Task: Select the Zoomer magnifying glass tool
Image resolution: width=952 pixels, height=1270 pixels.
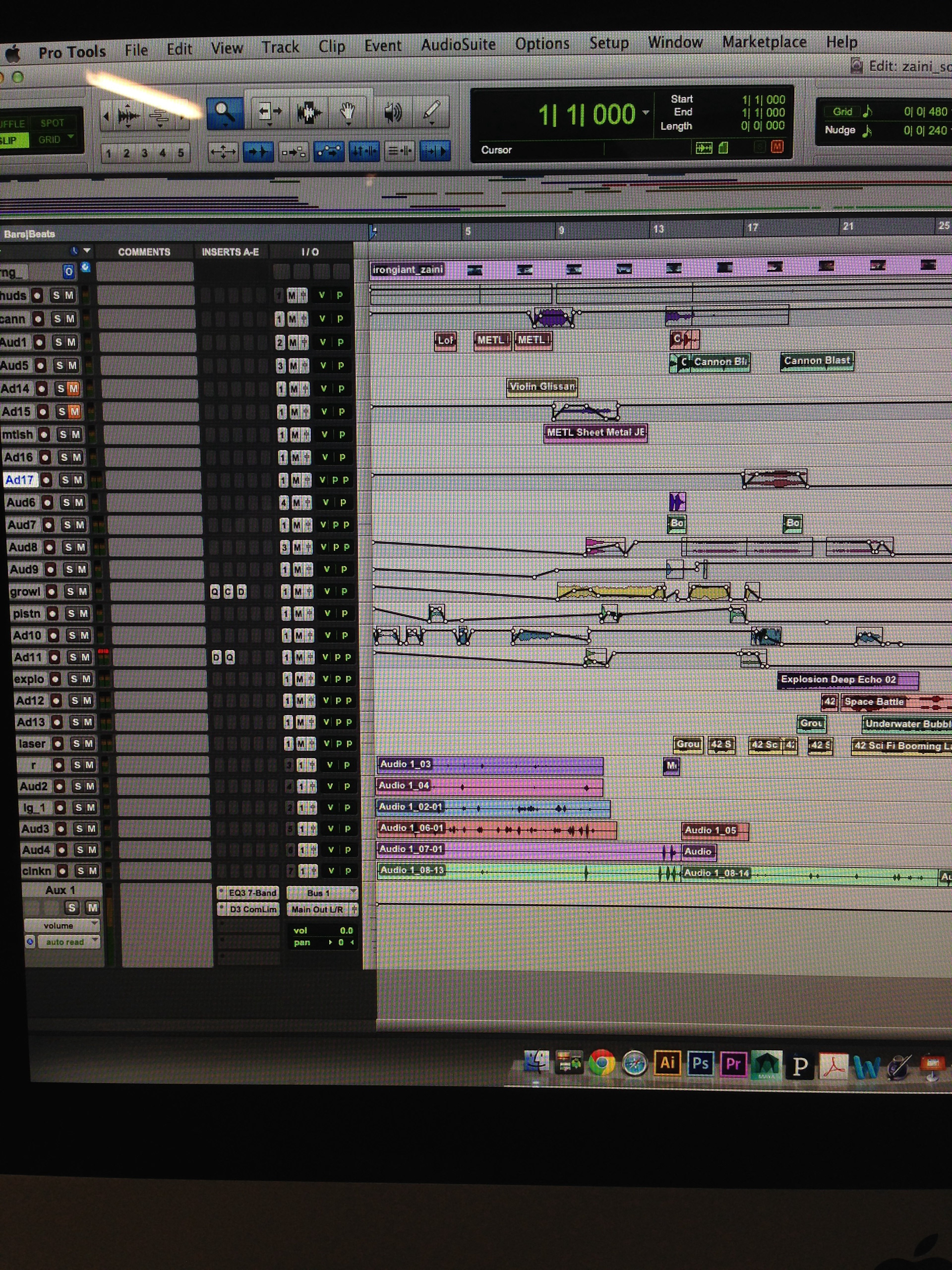Action: pos(225,113)
